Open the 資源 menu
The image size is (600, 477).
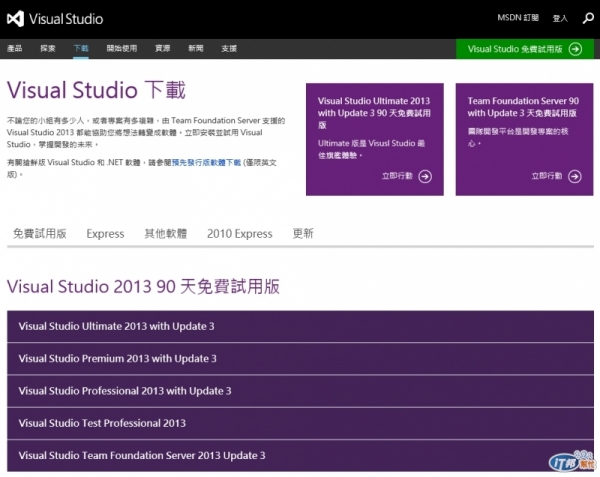(x=162, y=48)
